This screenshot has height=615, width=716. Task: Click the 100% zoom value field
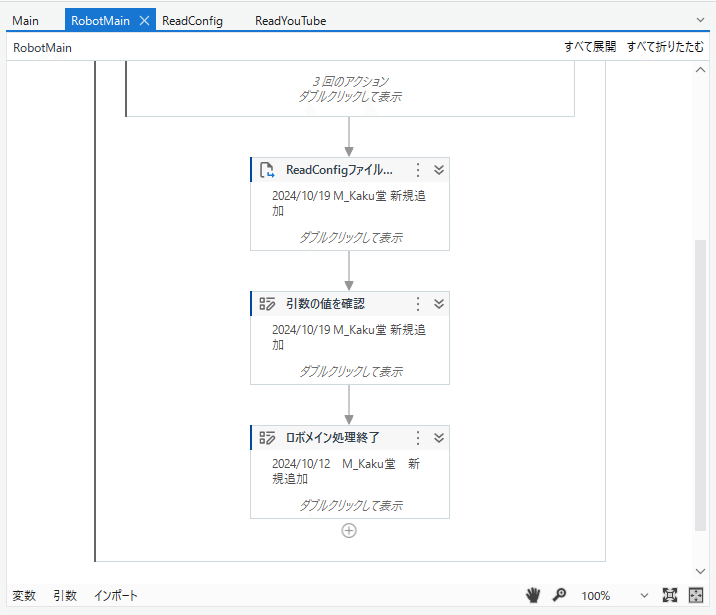coord(595,596)
